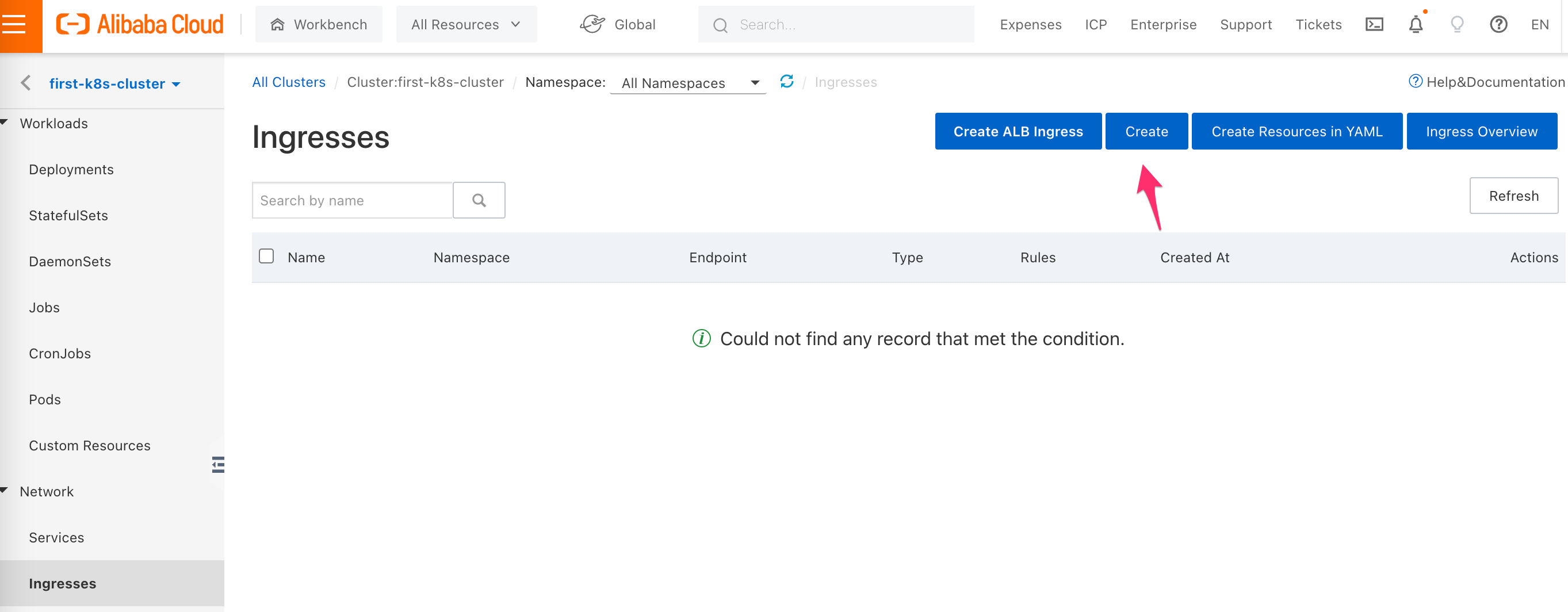Go to Jobs in the sidebar
Viewport: 1568px width, 612px height.
pyautogui.click(x=44, y=308)
